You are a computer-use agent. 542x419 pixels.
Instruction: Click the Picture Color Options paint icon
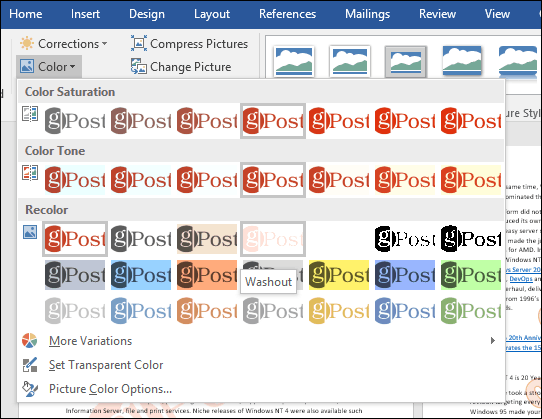point(30,389)
